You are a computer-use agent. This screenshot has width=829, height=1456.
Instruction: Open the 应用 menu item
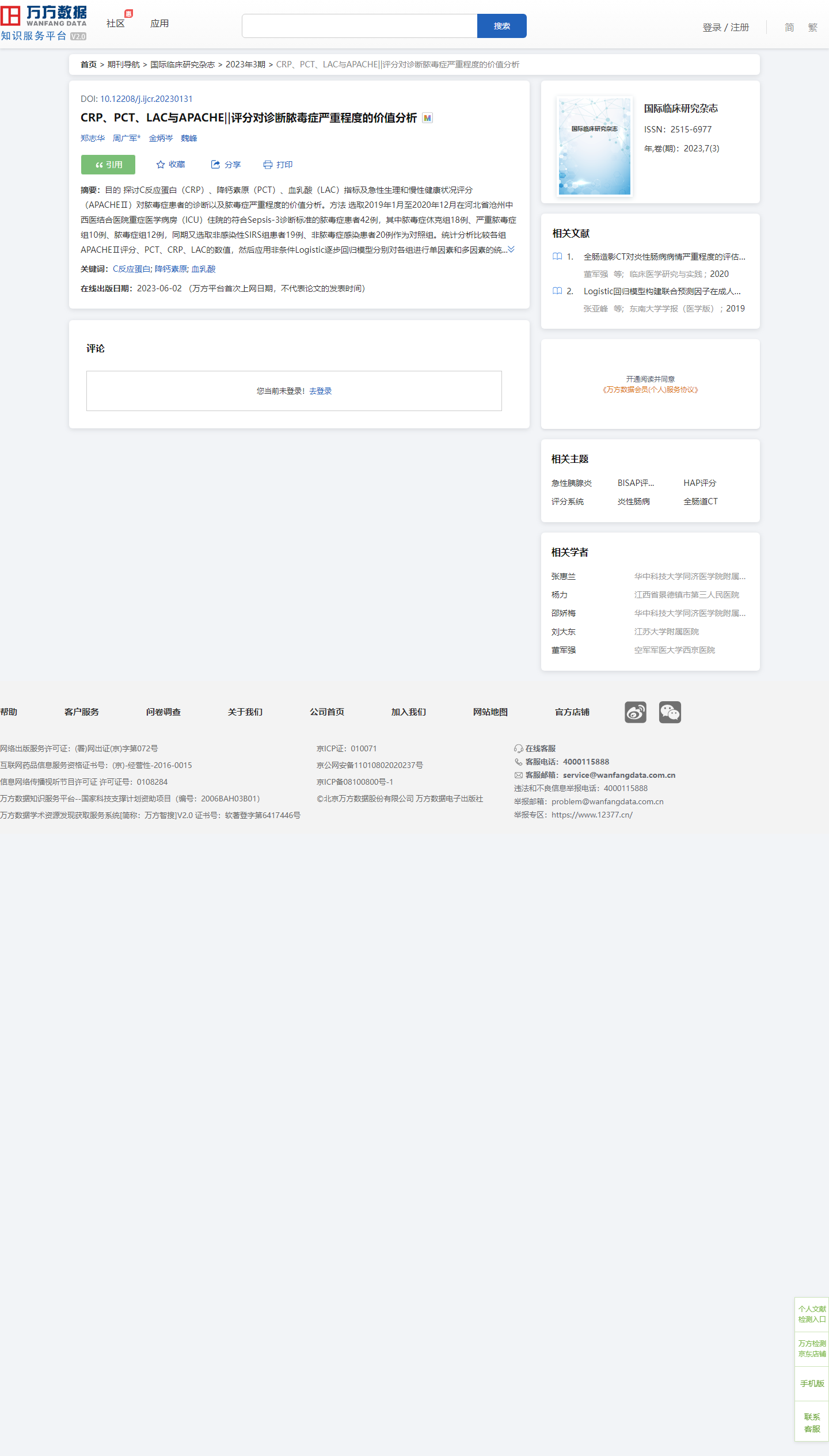[159, 24]
